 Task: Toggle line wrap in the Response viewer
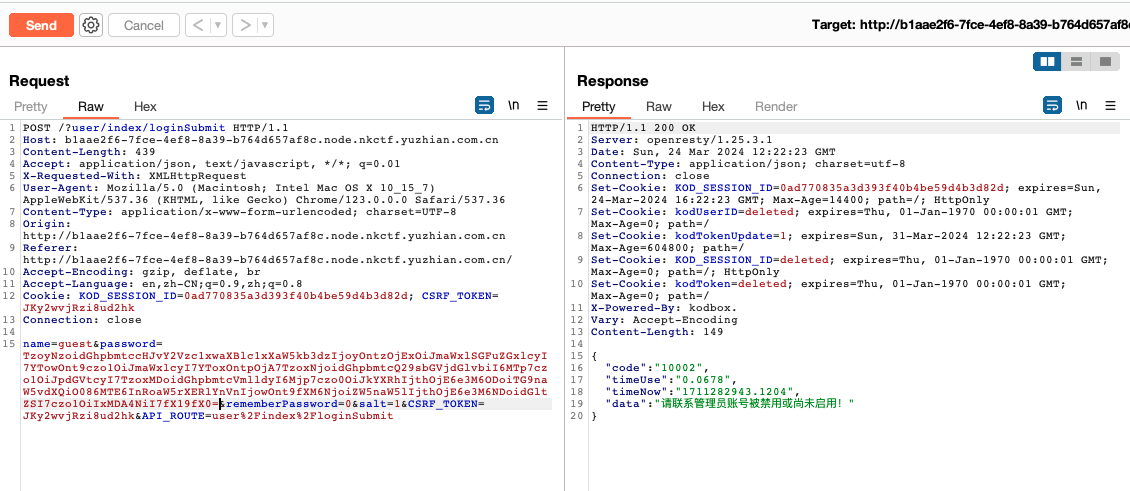point(1052,105)
